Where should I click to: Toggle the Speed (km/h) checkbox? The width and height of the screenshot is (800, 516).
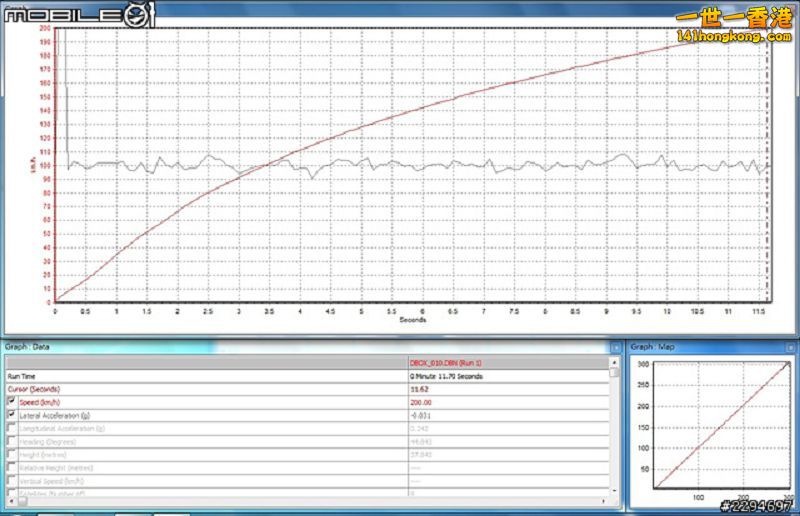click(x=12, y=401)
